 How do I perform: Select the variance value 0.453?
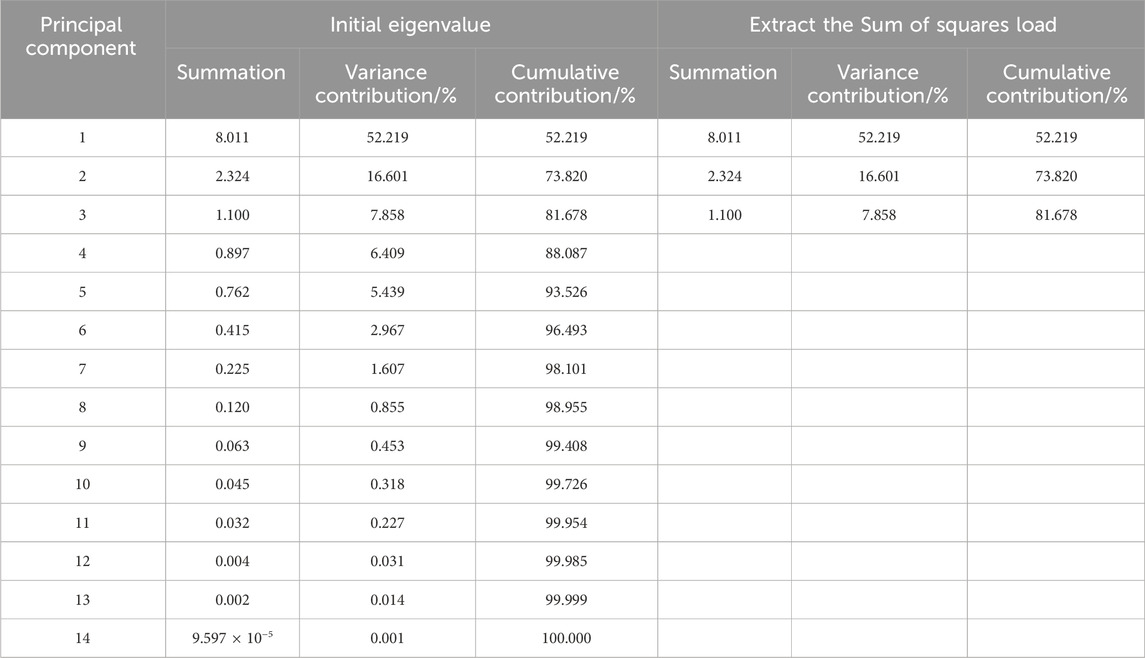[x=387, y=446]
